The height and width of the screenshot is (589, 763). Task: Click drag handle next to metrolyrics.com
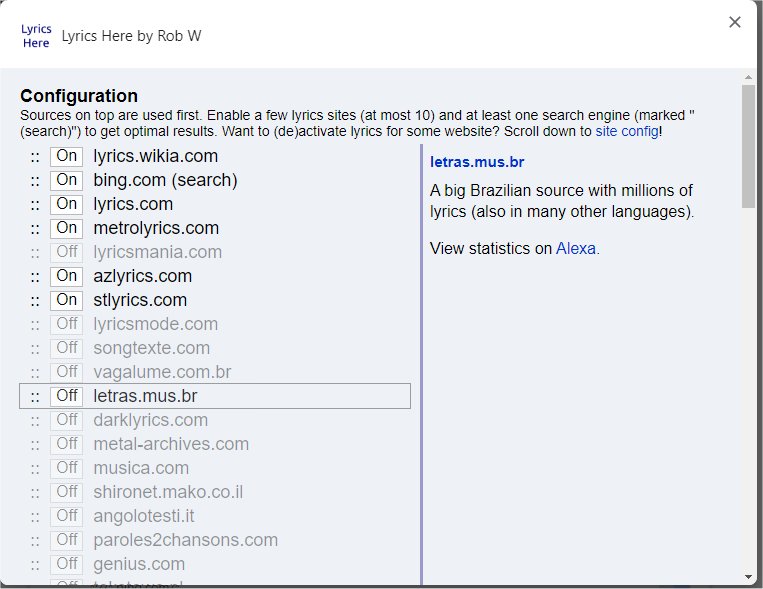(35, 228)
